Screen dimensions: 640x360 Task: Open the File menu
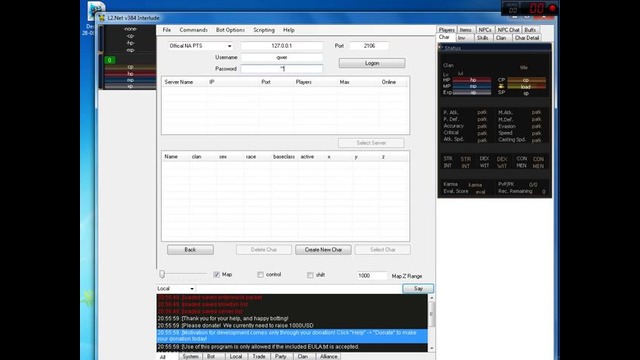(167, 30)
